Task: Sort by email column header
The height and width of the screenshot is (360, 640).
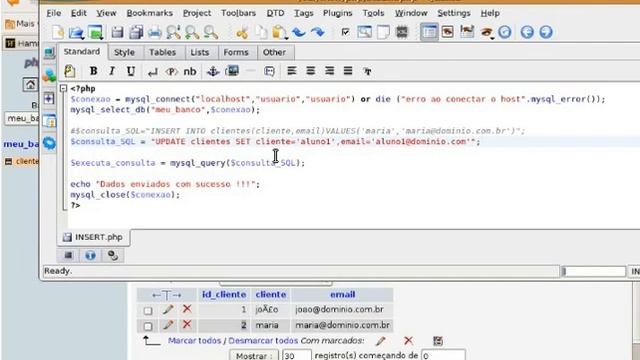Action: (x=342, y=294)
